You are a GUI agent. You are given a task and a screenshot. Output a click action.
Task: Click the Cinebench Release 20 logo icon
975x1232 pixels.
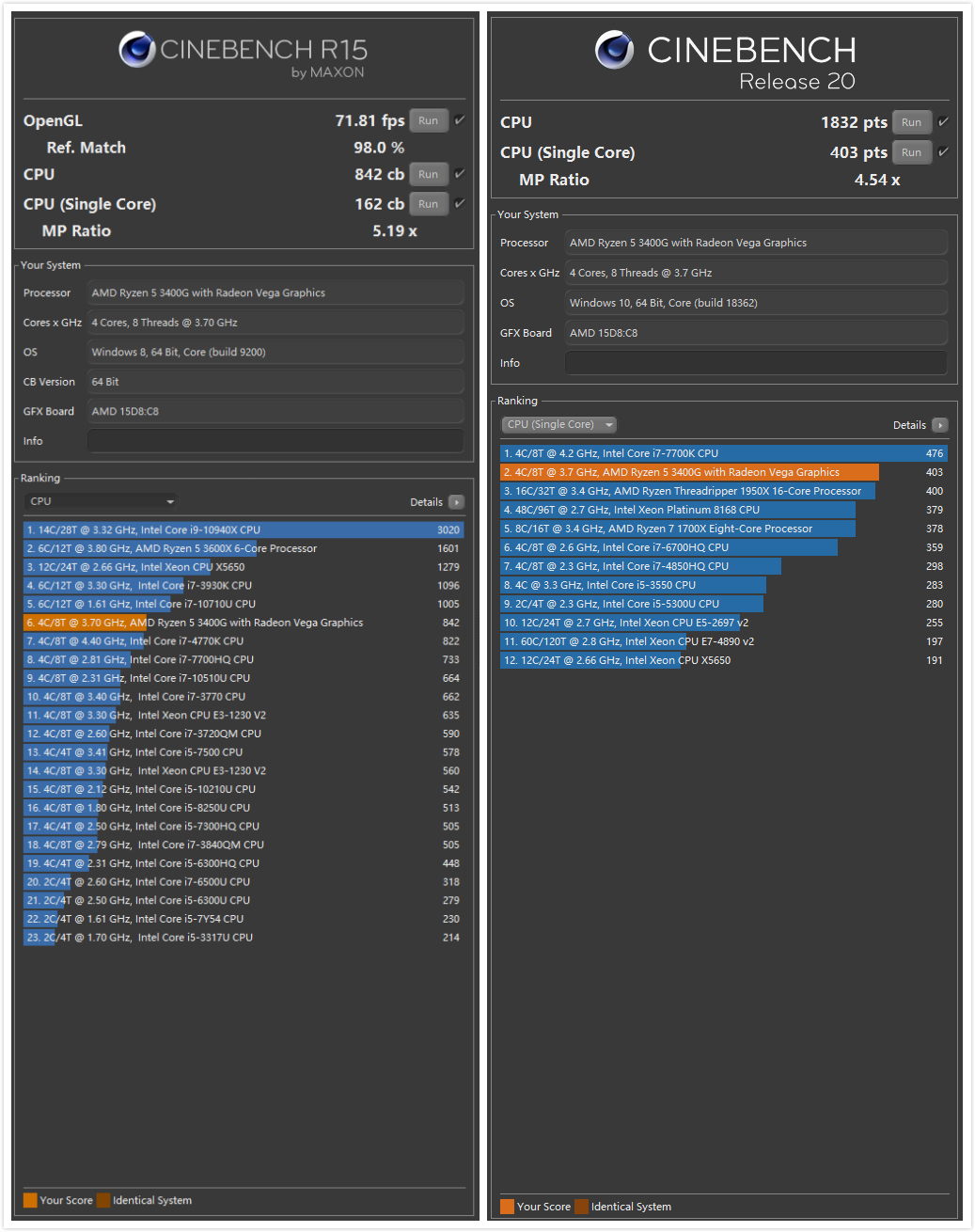pos(615,50)
